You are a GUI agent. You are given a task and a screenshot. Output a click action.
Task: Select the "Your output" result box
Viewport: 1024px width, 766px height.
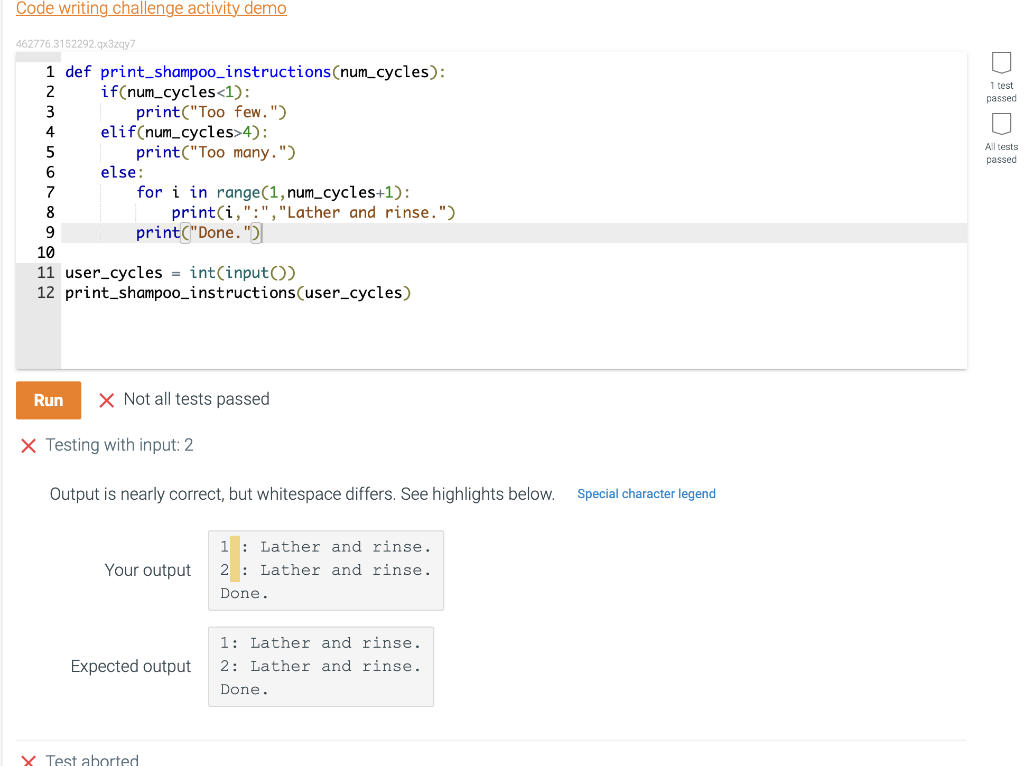point(325,570)
